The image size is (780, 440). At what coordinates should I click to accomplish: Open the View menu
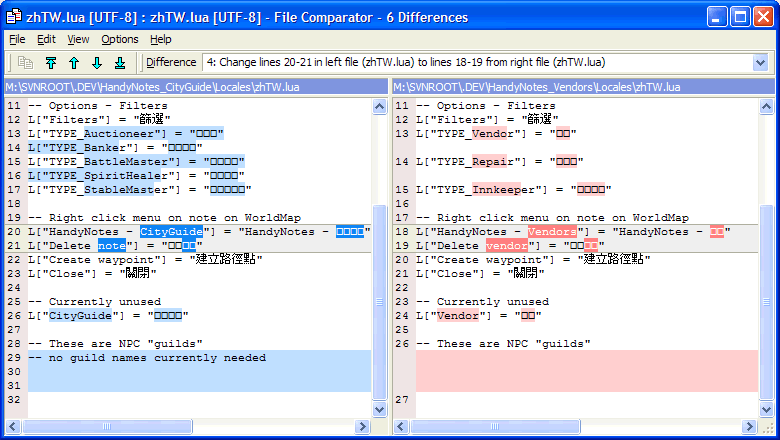point(78,39)
